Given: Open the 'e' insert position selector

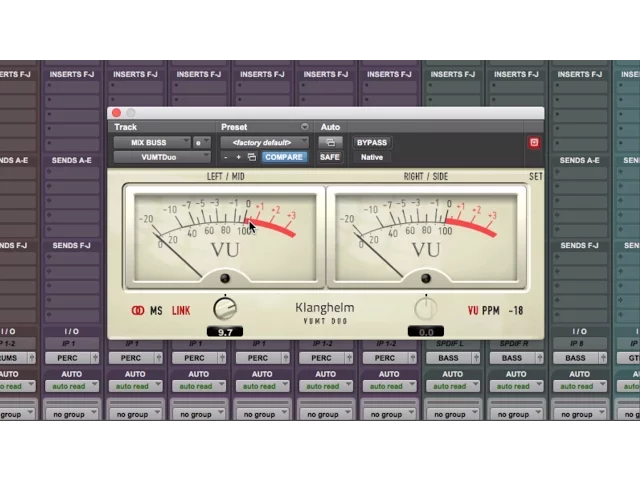Looking at the screenshot, I should point(202,142).
